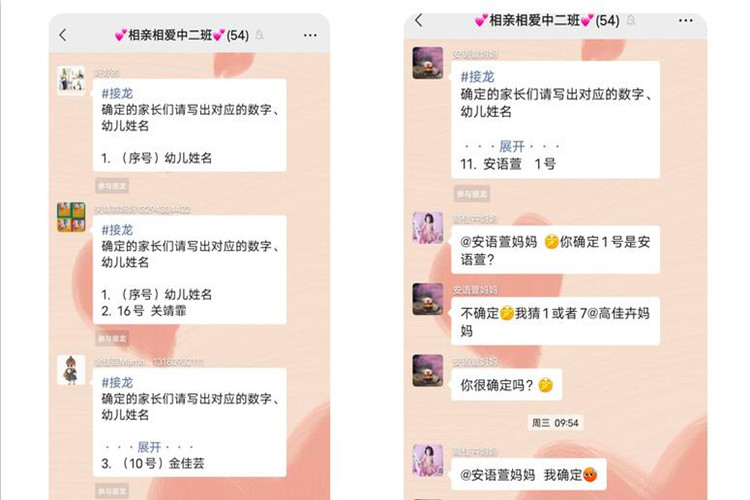The height and width of the screenshot is (500, 750).
Task: Tap back arrow in left chat header
Action: tap(63, 35)
